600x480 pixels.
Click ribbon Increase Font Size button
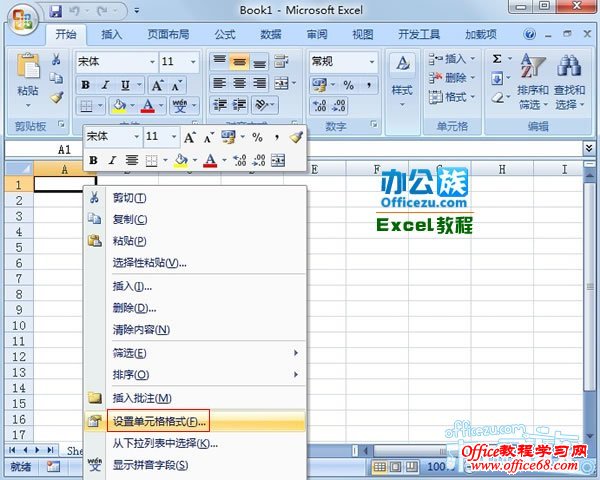[x=157, y=85]
